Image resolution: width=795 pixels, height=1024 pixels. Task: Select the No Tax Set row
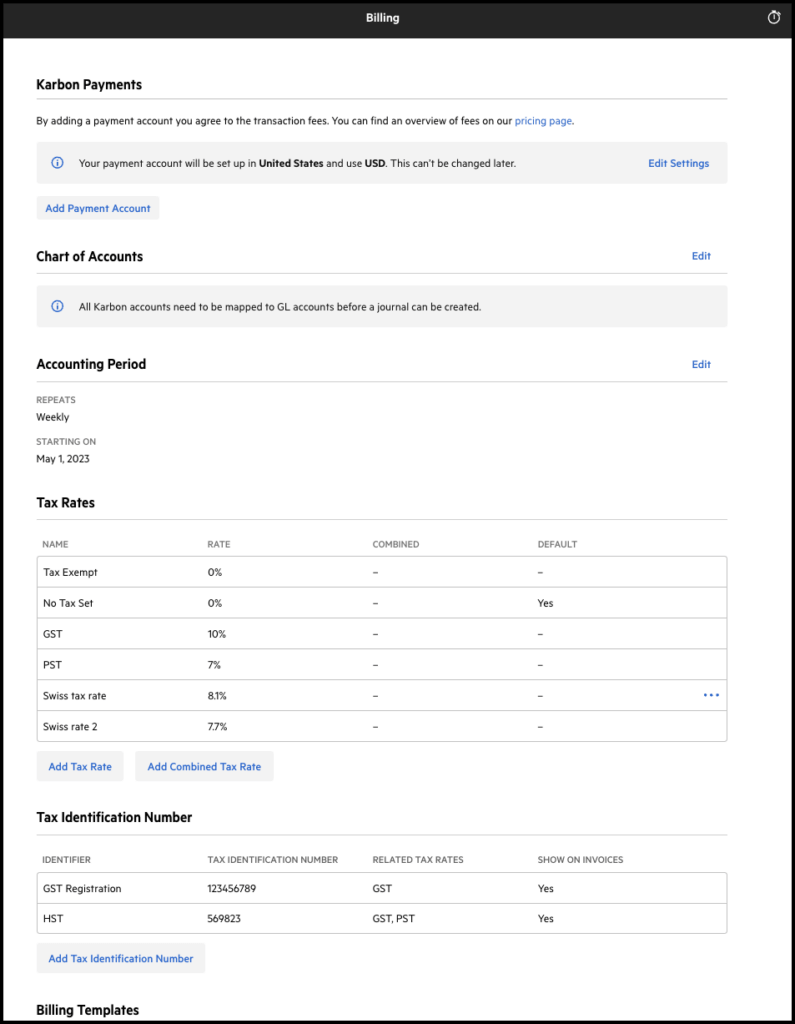tap(382, 603)
